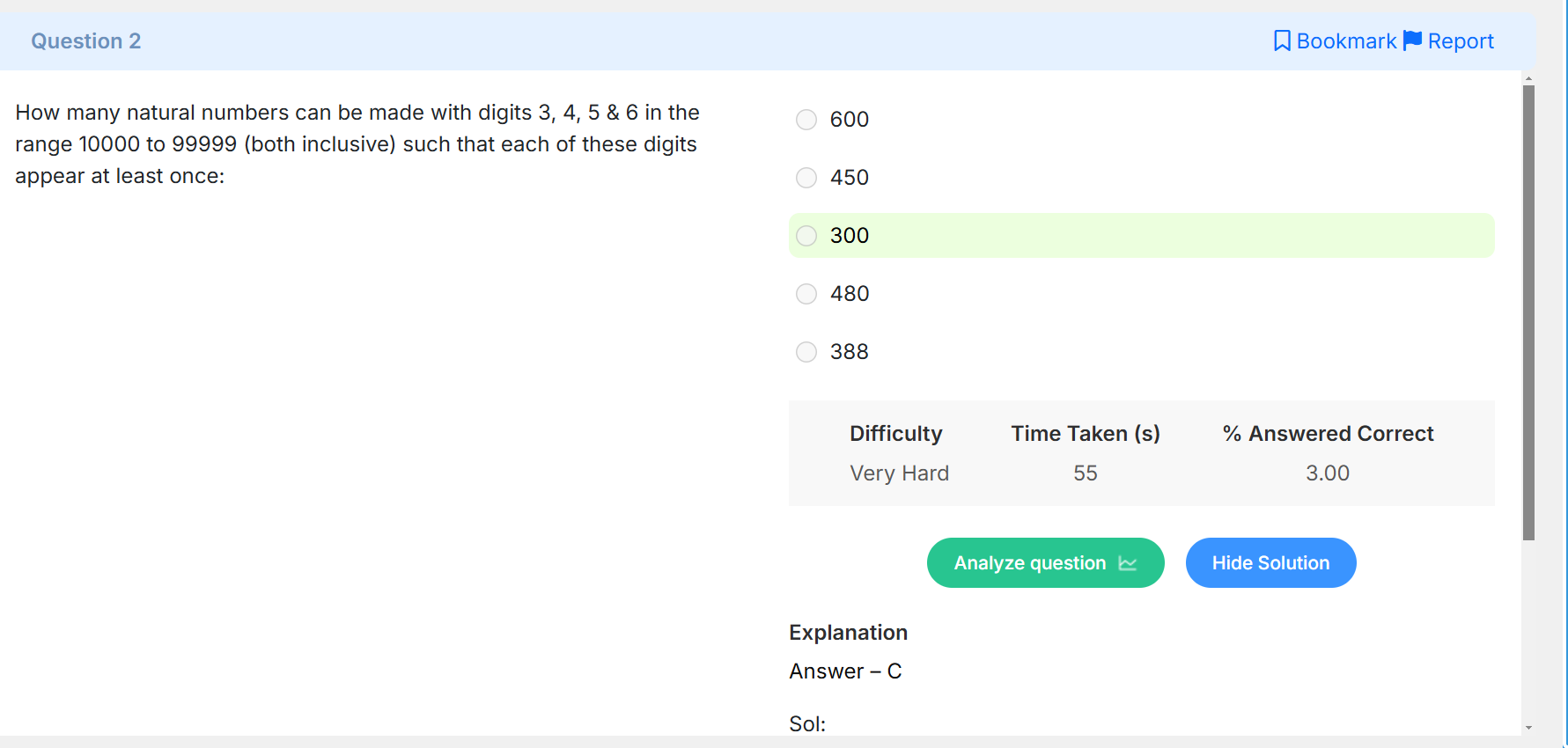Viewport: 1568px width, 748px height.
Task: Select the 600 answer option
Action: point(806,120)
